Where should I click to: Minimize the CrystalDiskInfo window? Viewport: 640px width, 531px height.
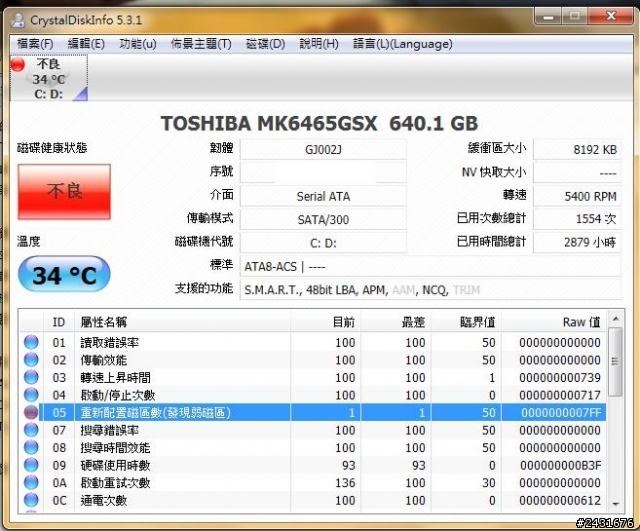[x=548, y=17]
